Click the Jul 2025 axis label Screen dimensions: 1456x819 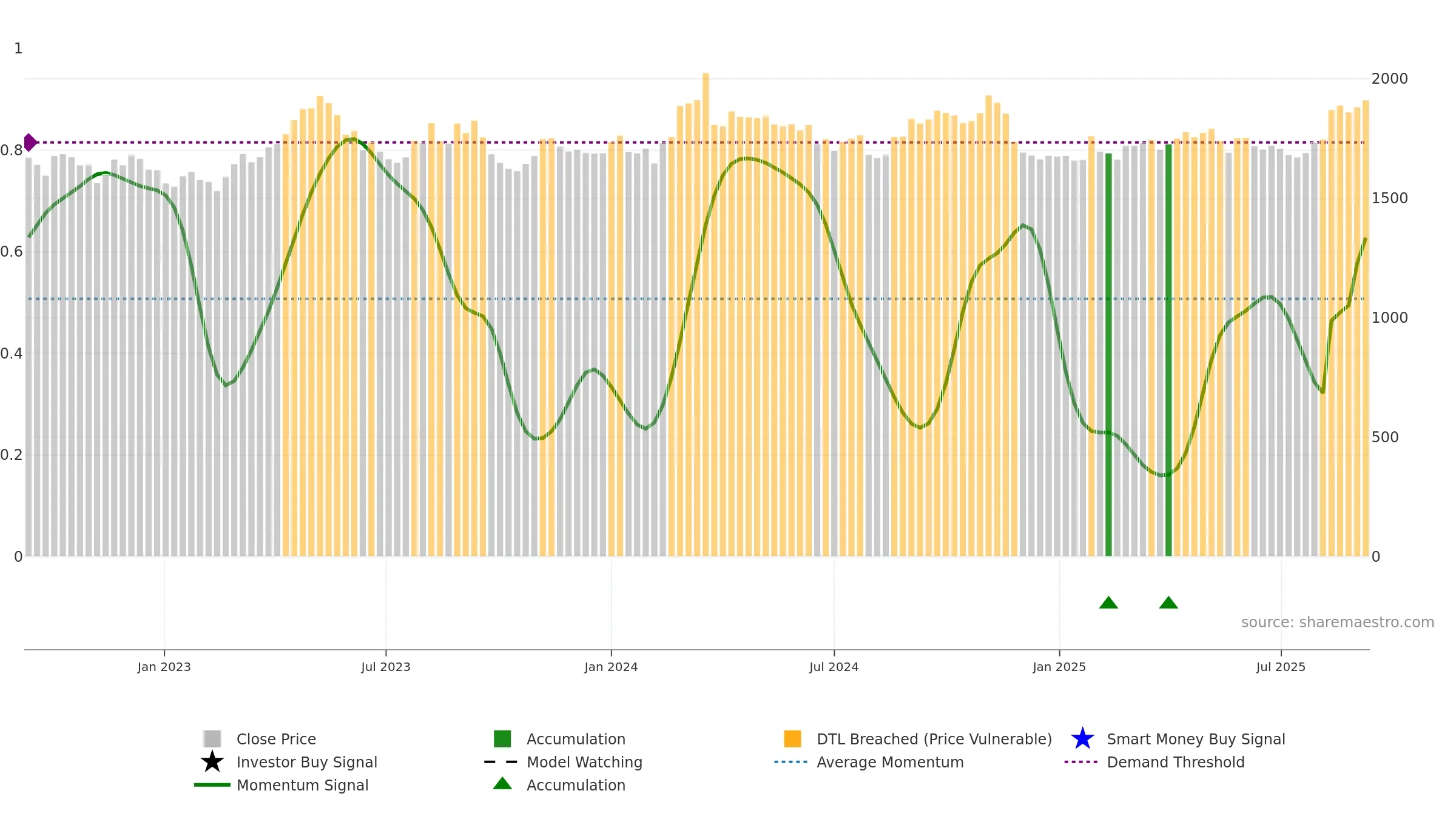tap(1281, 667)
